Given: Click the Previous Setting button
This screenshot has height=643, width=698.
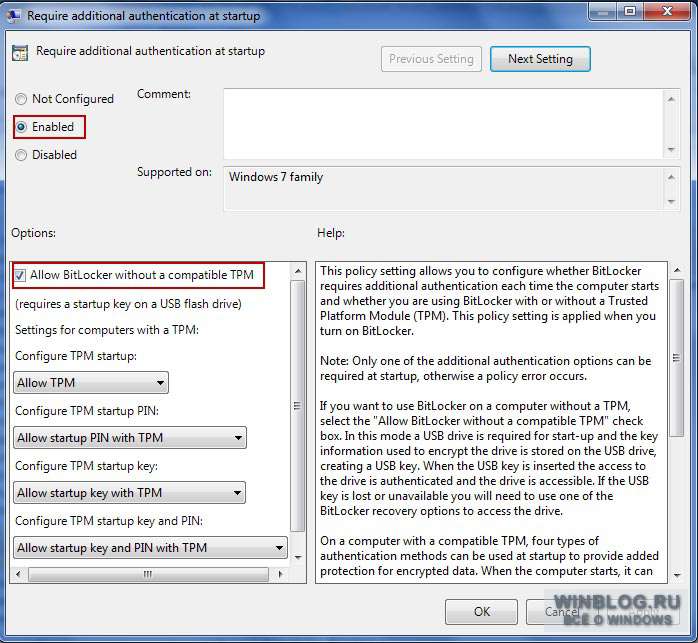Looking at the screenshot, I should point(431,59).
